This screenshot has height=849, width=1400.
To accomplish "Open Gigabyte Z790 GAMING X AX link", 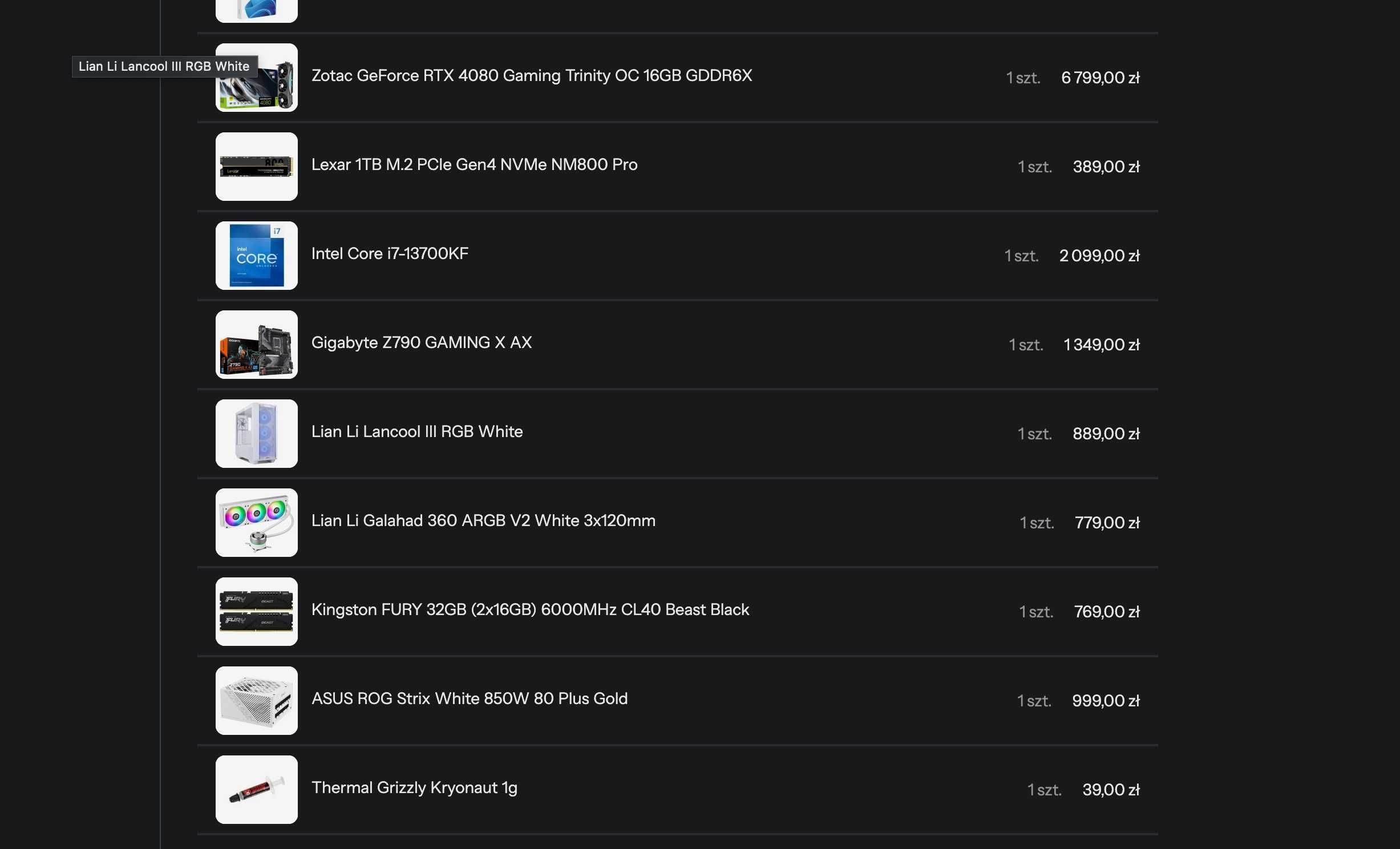I will 421,342.
